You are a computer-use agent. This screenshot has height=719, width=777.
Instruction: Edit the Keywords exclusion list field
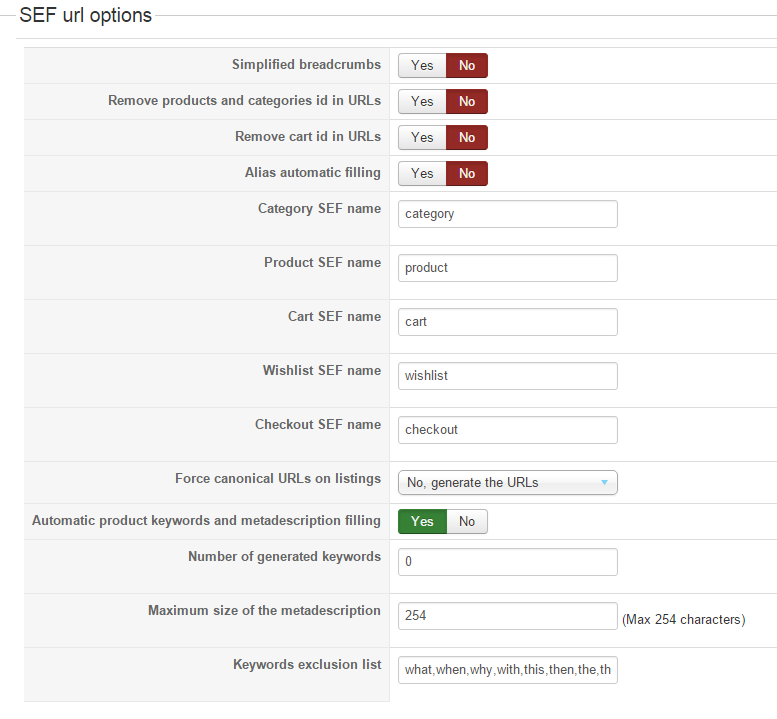[507, 670]
